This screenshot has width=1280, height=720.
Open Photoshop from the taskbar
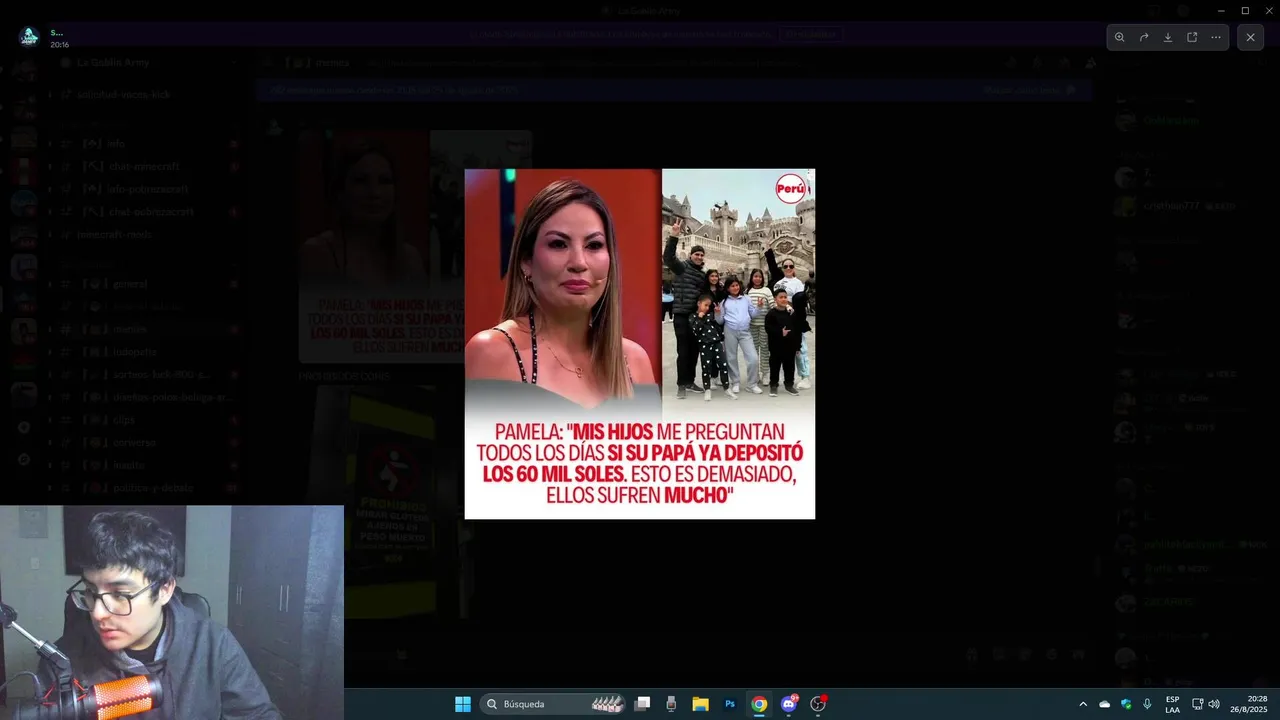tap(730, 704)
